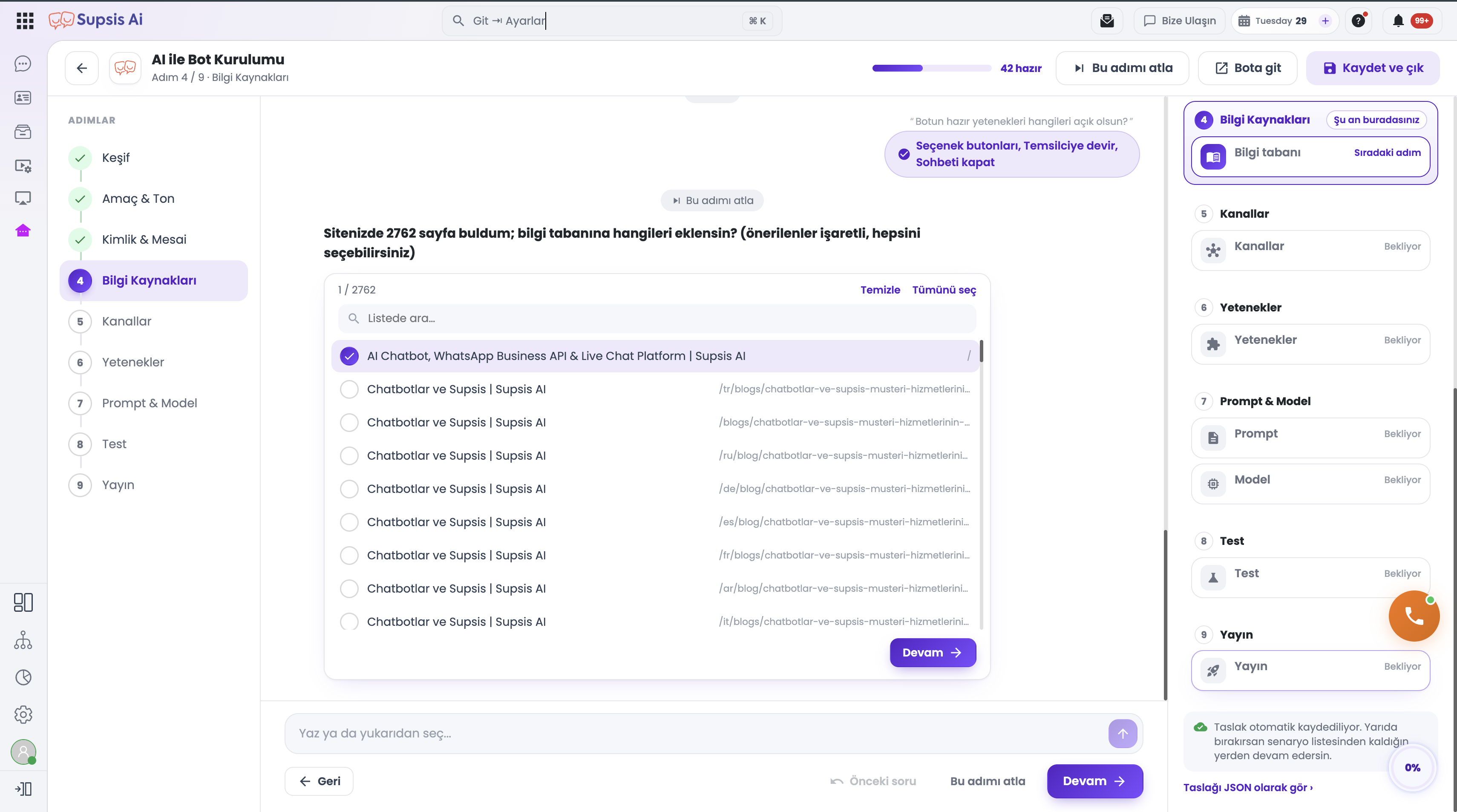Click Kaydet ve çık button
1457x812 pixels.
(x=1373, y=68)
